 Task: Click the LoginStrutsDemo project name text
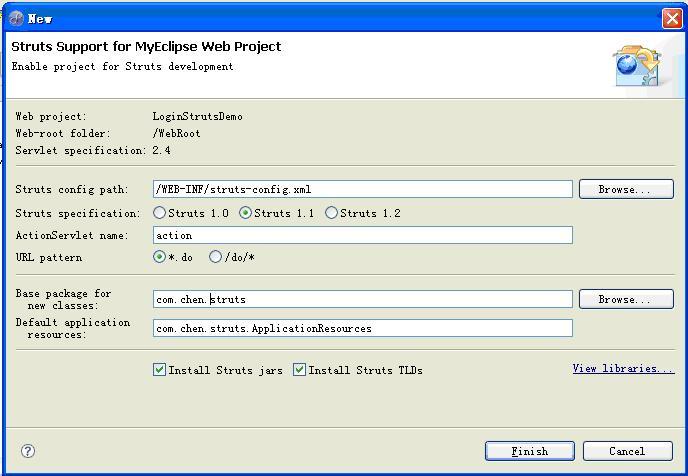[x=197, y=116]
